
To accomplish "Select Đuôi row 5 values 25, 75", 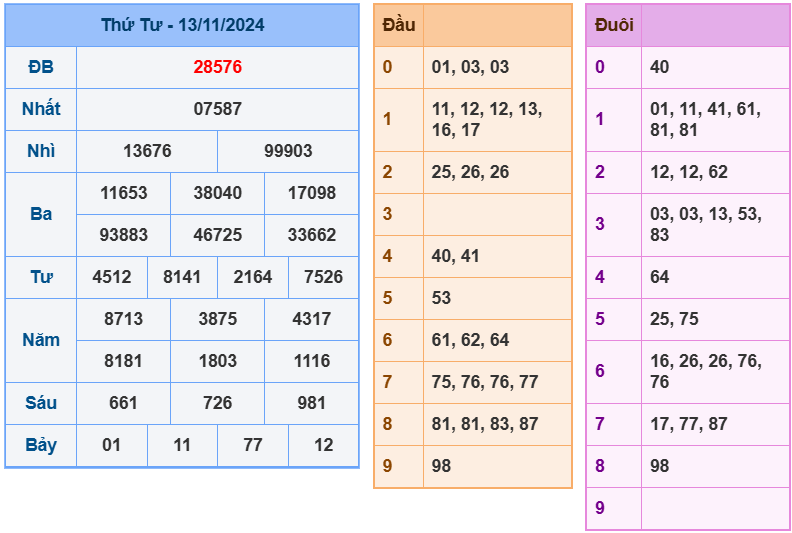I will click(674, 319).
